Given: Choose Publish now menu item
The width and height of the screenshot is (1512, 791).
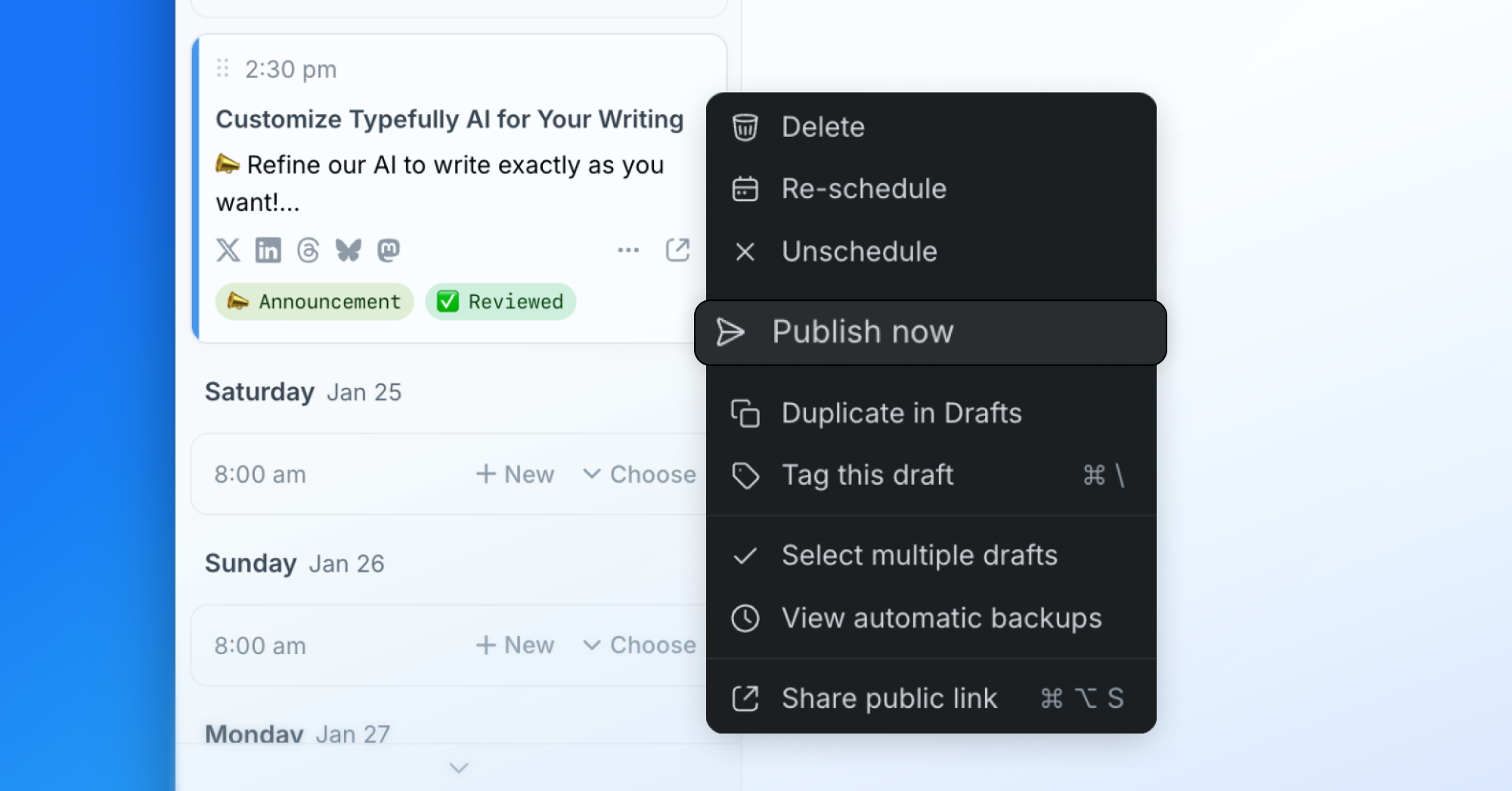Looking at the screenshot, I should click(x=931, y=333).
